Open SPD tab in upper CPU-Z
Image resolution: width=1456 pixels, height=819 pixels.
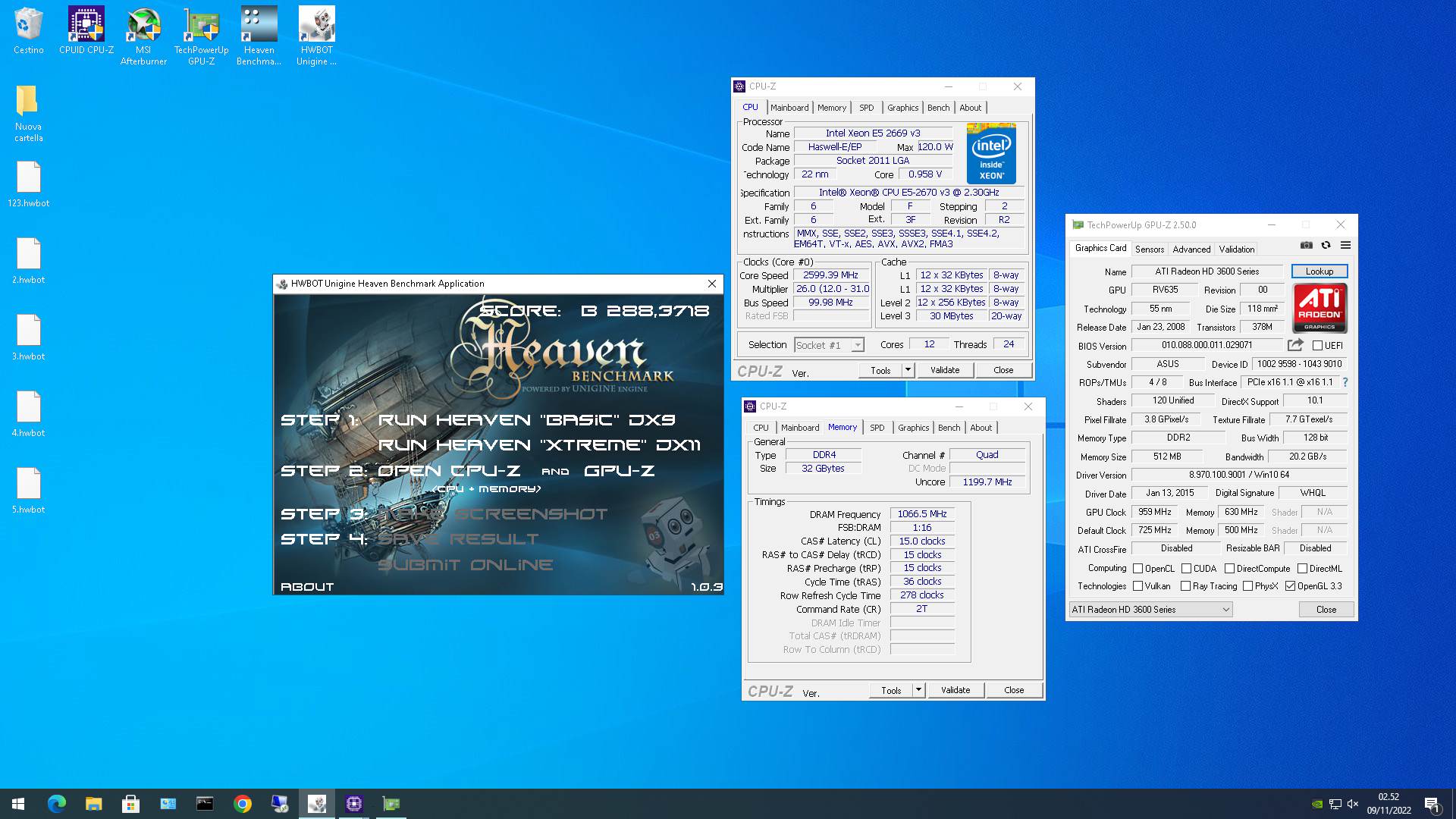(866, 108)
